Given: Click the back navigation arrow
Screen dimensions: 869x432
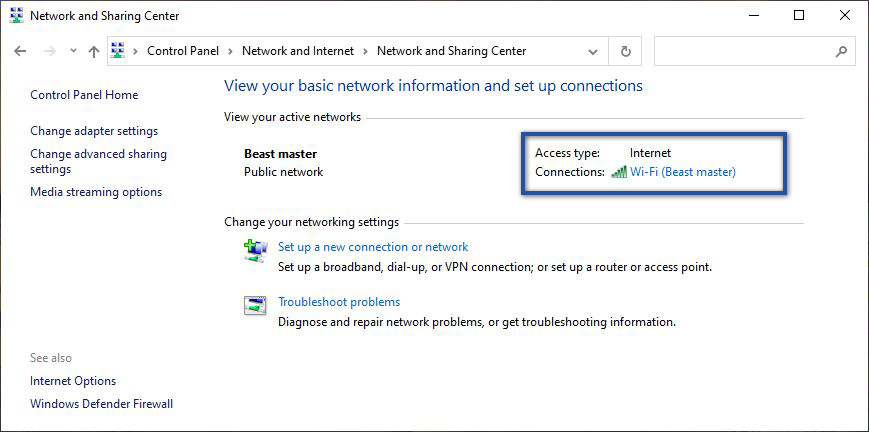Looking at the screenshot, I should (20, 51).
